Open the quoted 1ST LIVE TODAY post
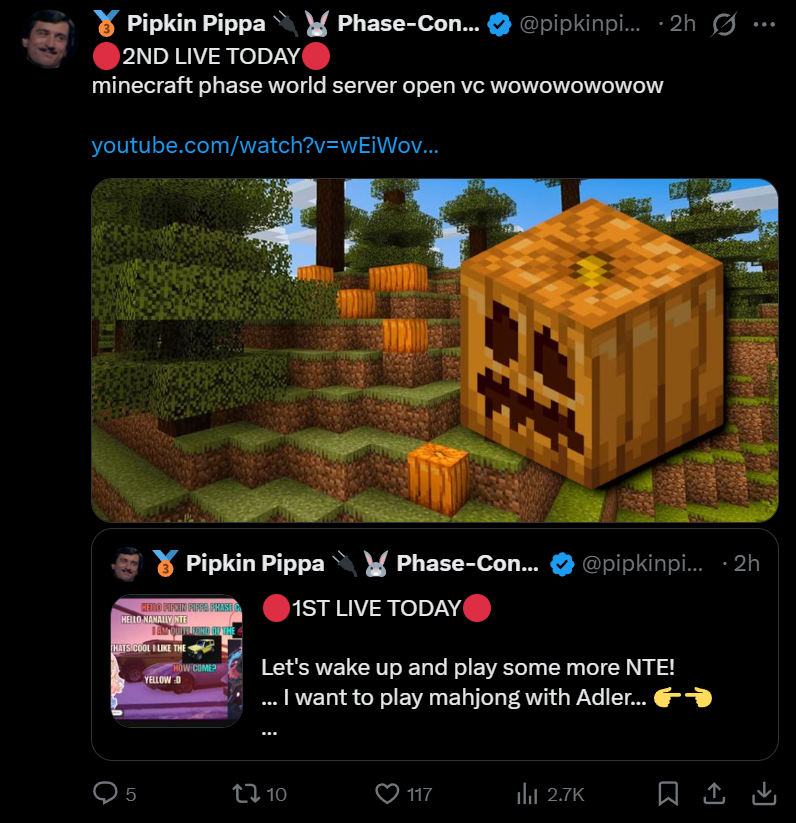Image resolution: width=796 pixels, height=823 pixels. (x=434, y=645)
